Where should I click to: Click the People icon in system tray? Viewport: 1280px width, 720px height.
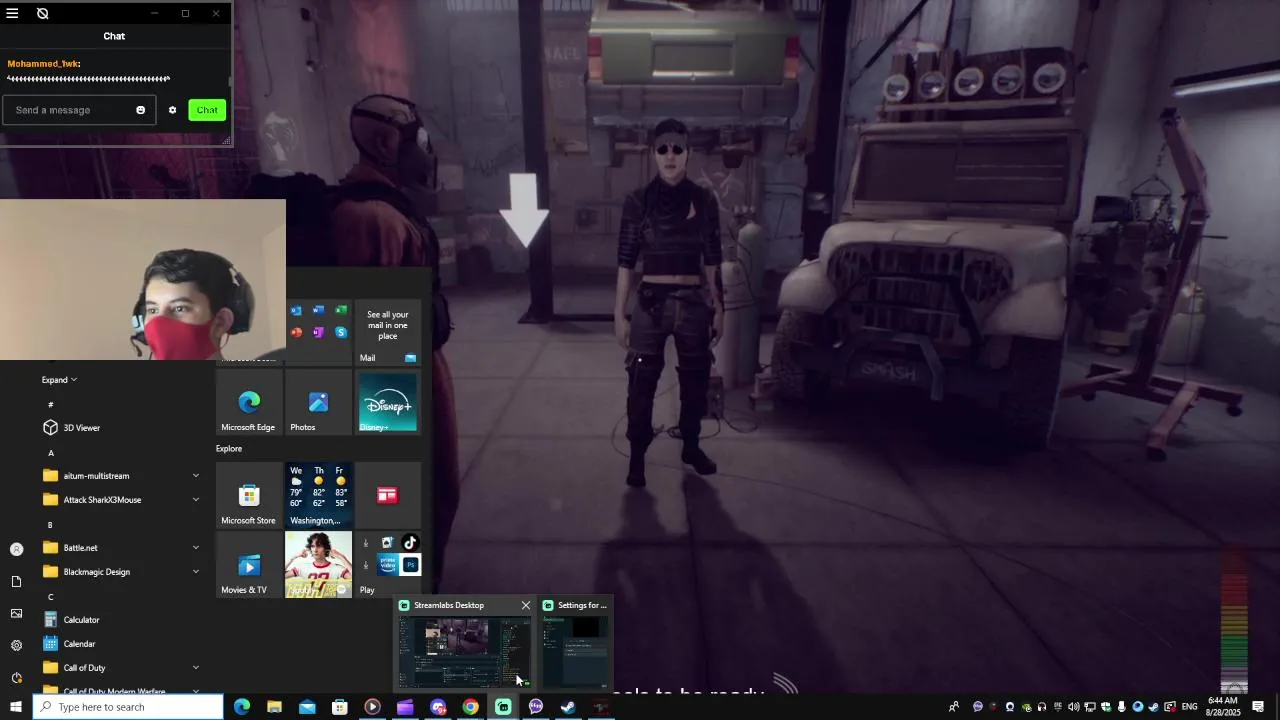pos(953,707)
